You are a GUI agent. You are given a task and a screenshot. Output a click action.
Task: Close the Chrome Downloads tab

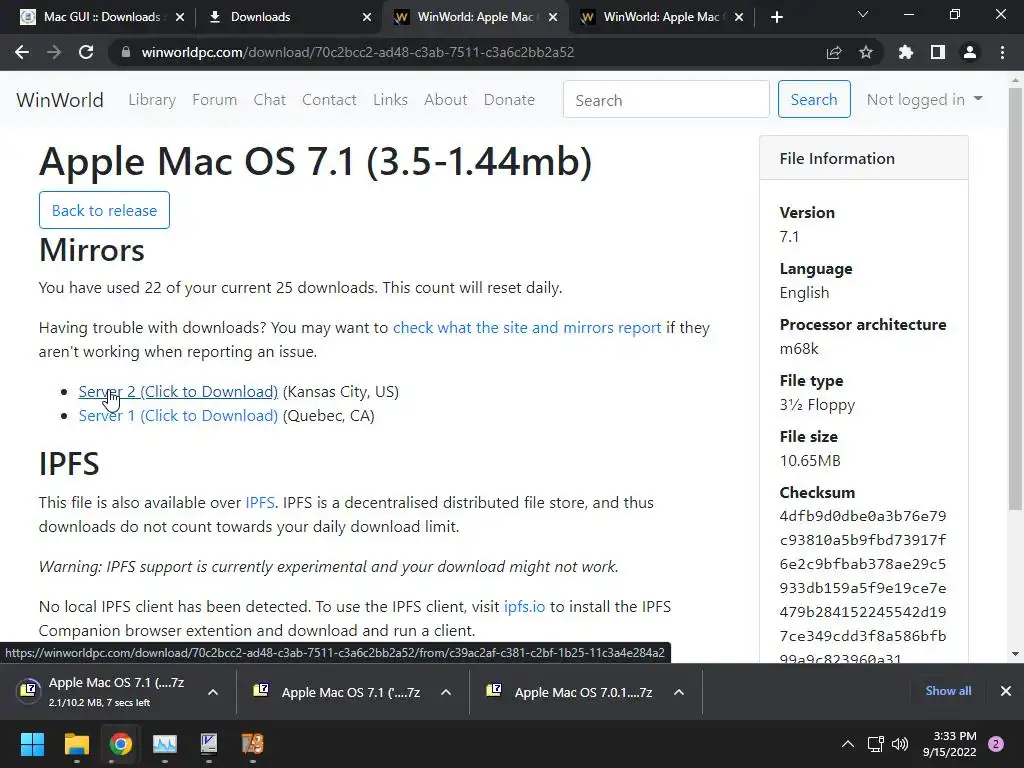(x=367, y=17)
